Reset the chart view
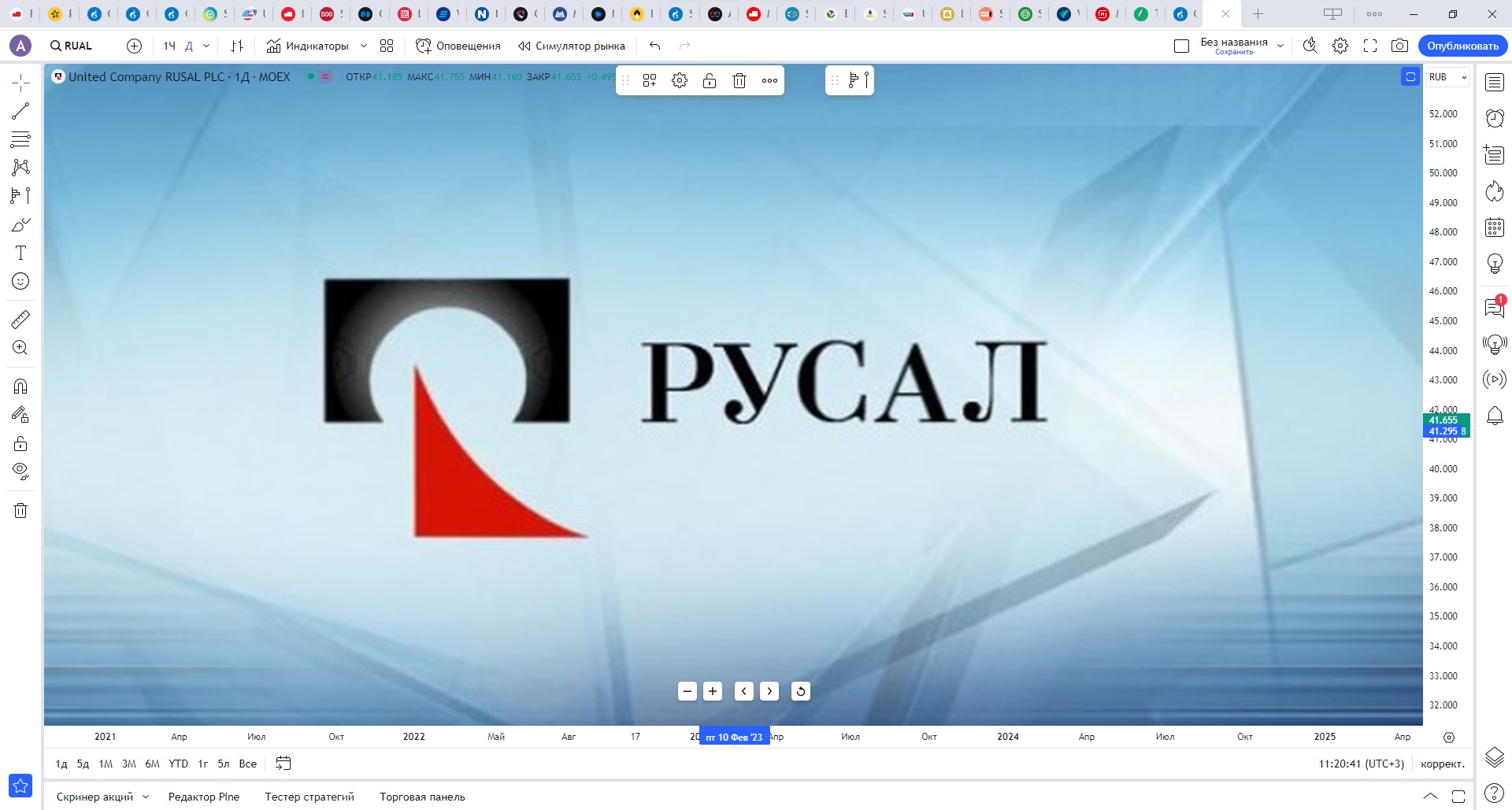The width and height of the screenshot is (1512, 810). tap(801, 691)
